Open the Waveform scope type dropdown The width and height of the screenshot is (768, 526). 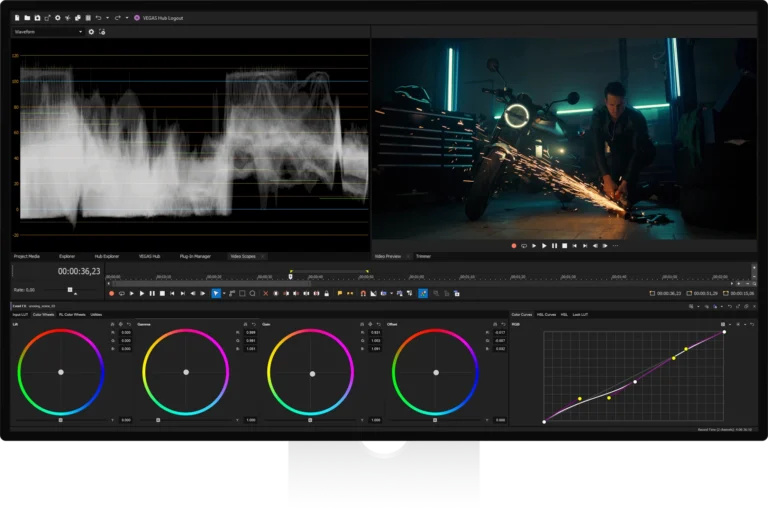48,32
